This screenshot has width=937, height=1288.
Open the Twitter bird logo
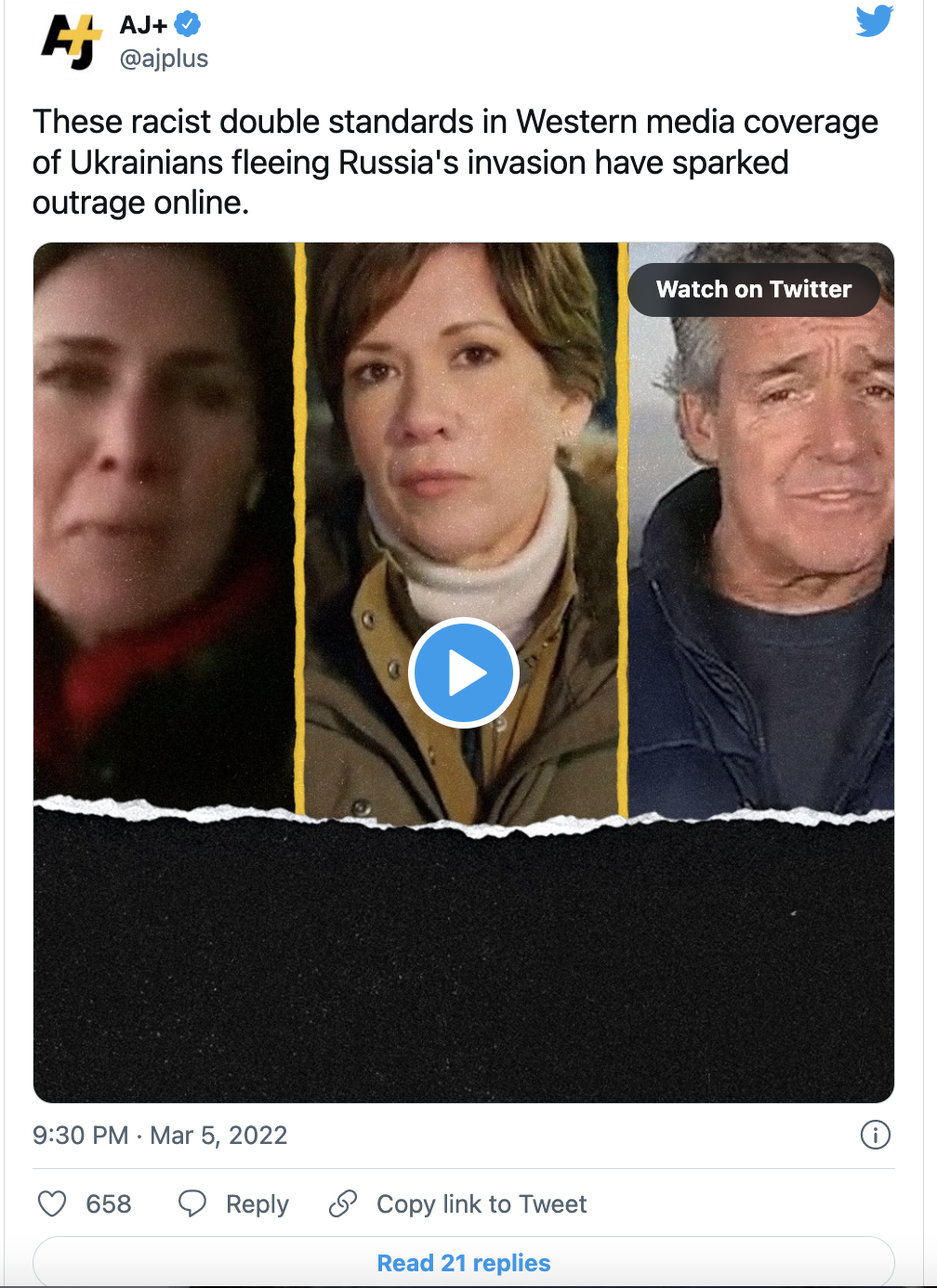(875, 21)
